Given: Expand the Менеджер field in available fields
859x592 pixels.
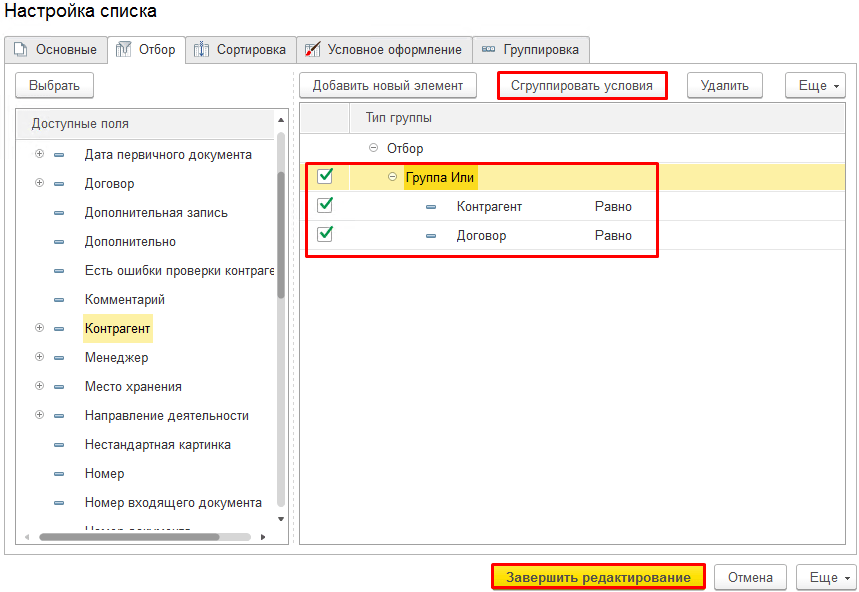Looking at the screenshot, I should 39,357.
